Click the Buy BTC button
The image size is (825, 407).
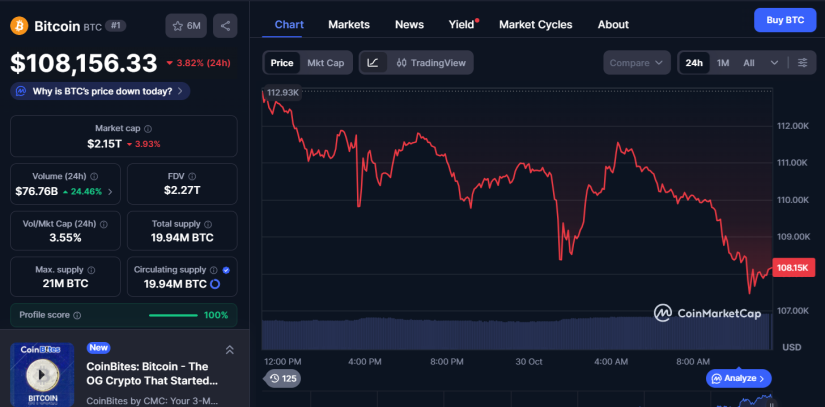tap(785, 21)
